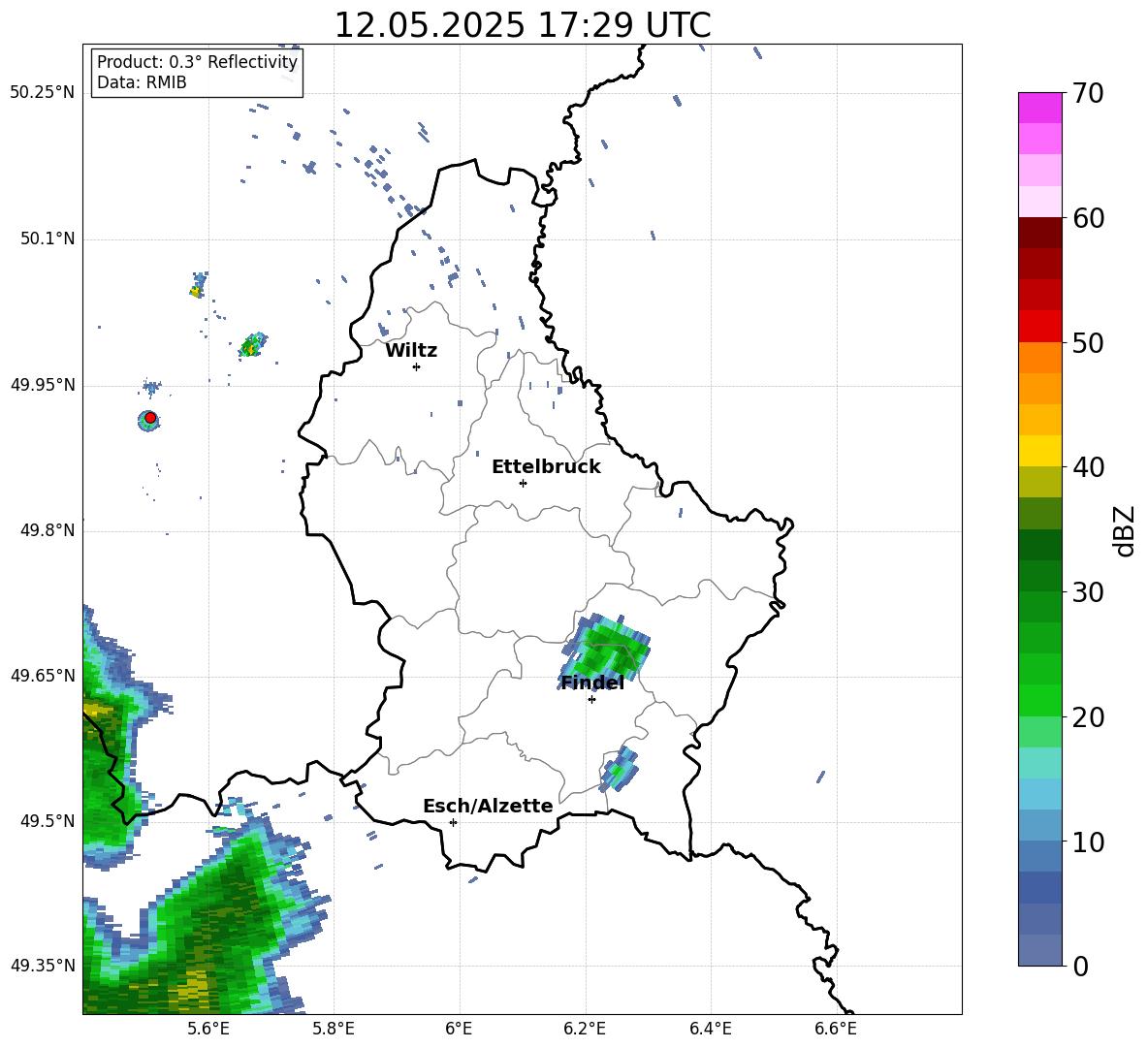
Task: Click the Findel cross marker
Action: (591, 700)
